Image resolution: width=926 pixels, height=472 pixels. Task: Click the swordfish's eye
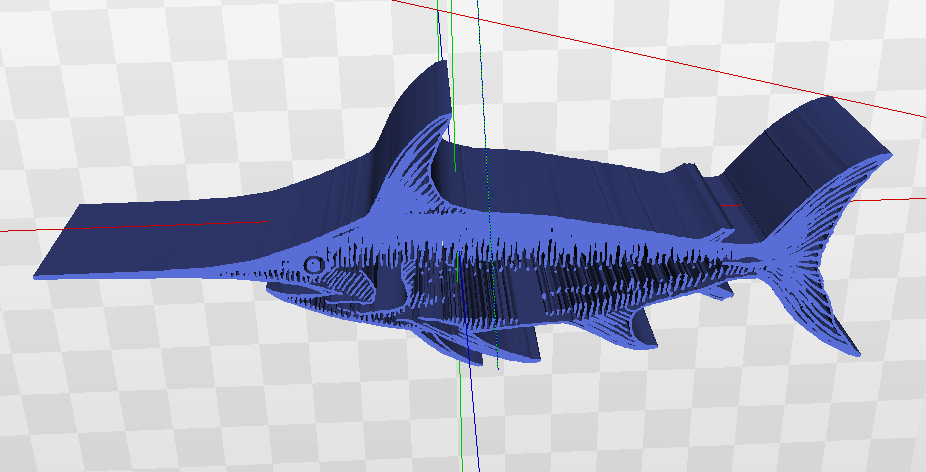click(x=313, y=264)
